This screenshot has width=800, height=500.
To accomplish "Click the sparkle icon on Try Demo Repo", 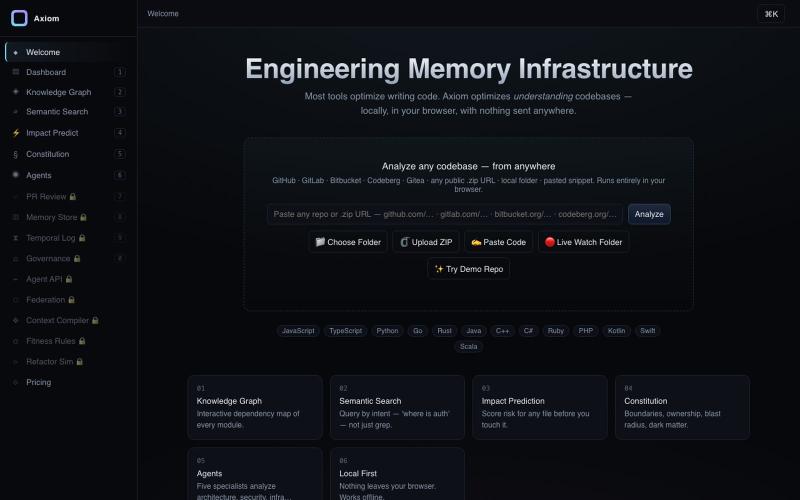I will click(x=439, y=269).
